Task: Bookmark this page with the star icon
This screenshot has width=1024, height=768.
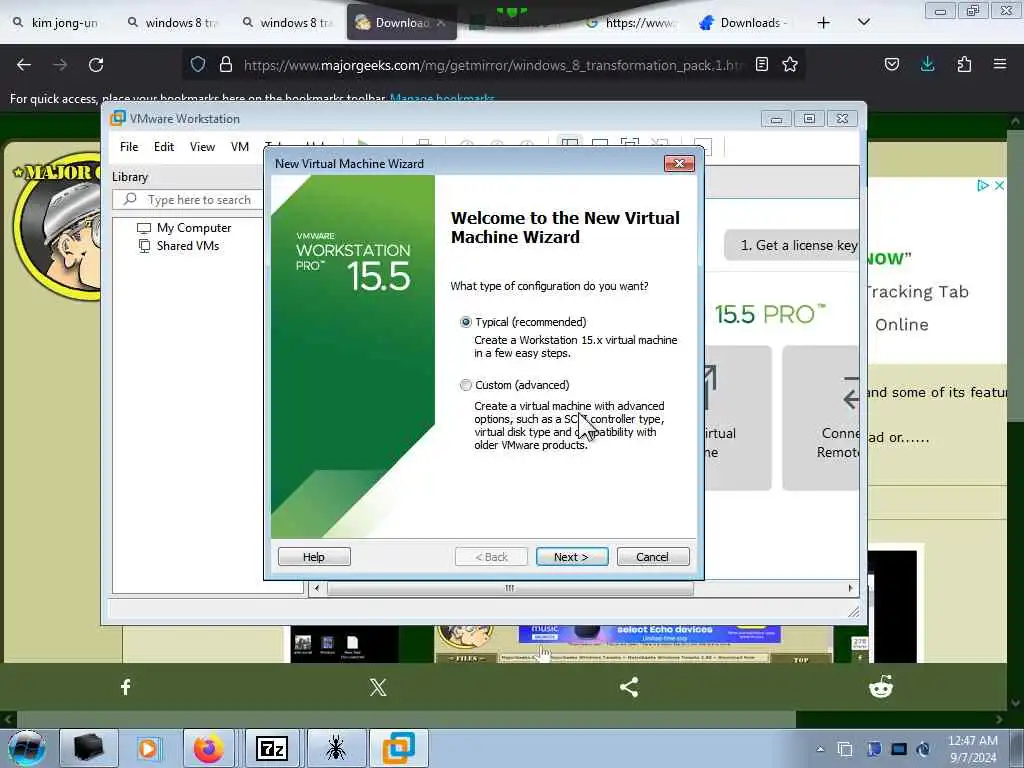Action: pos(790,64)
